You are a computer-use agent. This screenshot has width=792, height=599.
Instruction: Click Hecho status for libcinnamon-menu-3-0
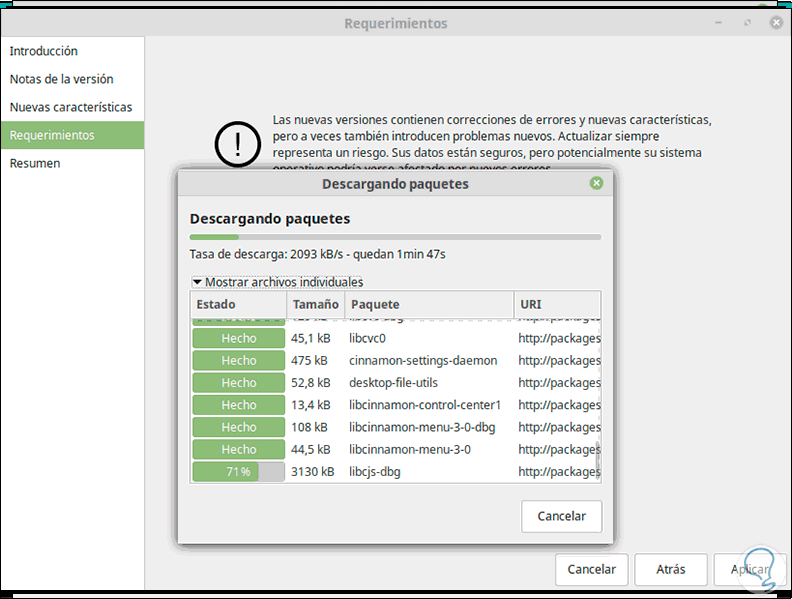click(x=238, y=450)
